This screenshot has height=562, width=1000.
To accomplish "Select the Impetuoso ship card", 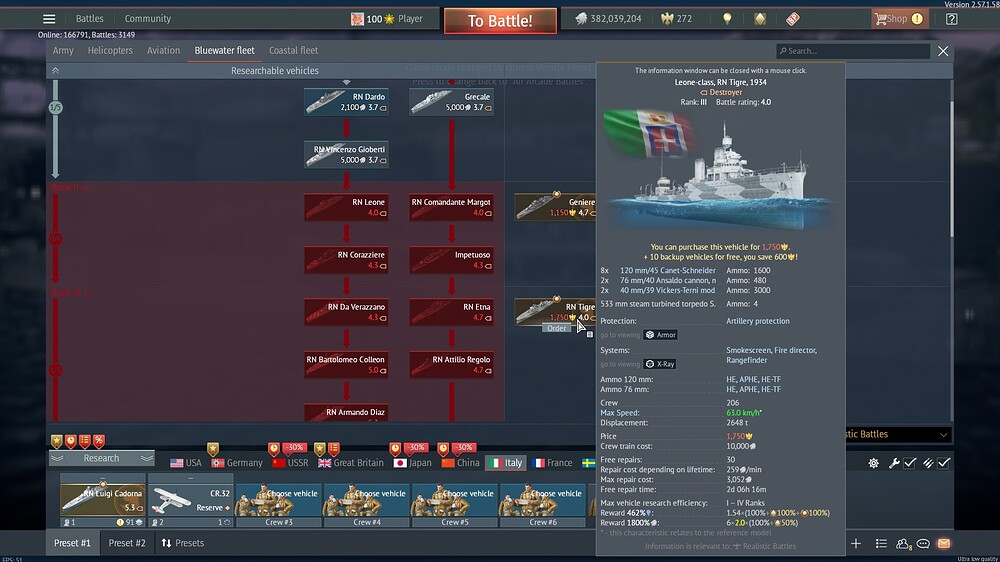I will (x=452, y=260).
